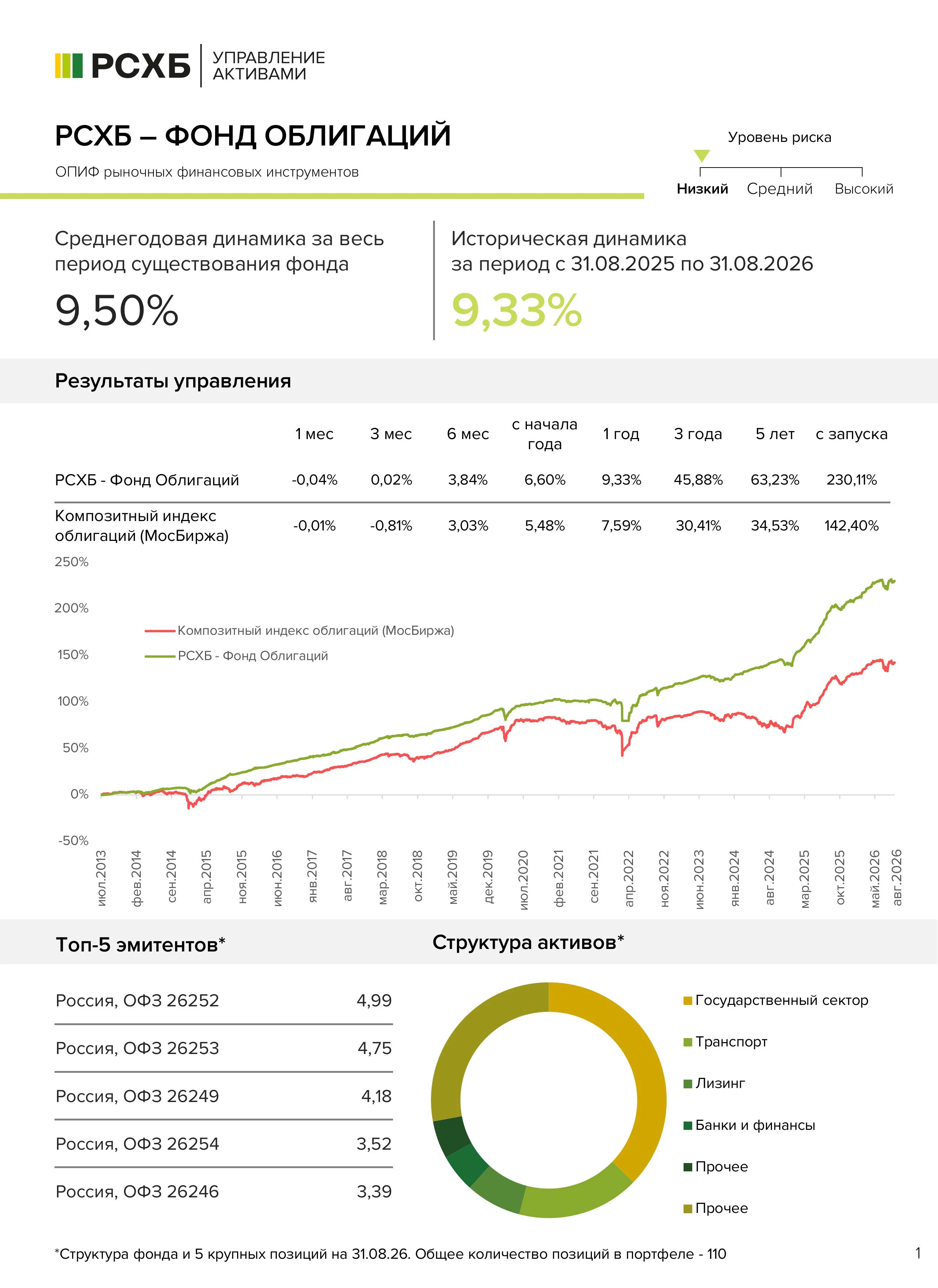Click the red Композитный индекс legend line
This screenshot has height=1288, width=938.
coord(160,631)
